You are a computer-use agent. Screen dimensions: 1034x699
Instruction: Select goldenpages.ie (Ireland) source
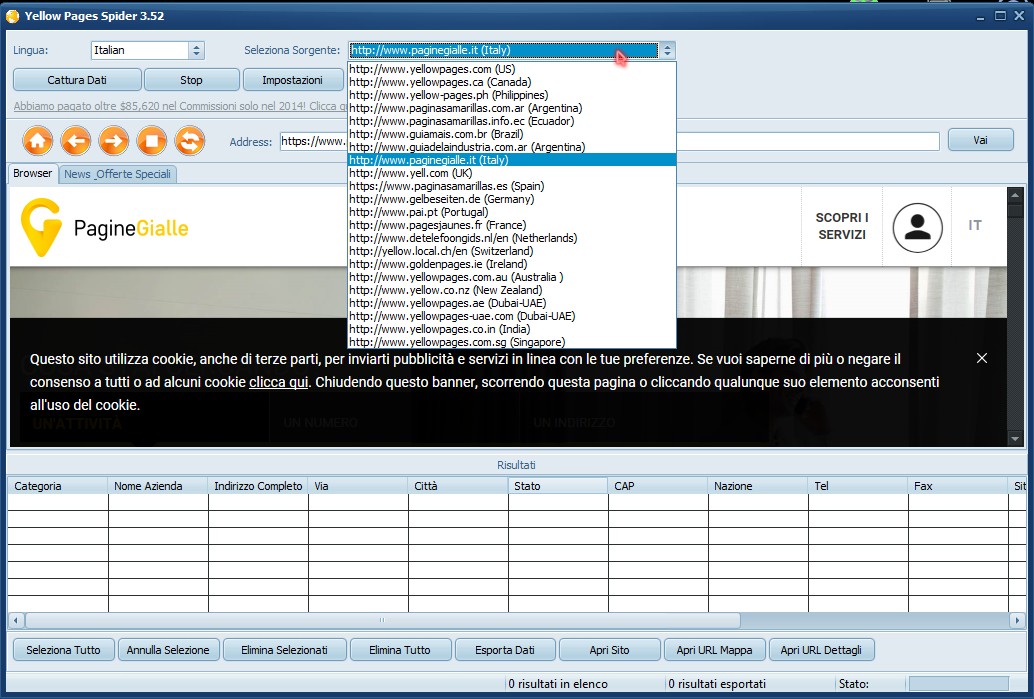coord(512,264)
